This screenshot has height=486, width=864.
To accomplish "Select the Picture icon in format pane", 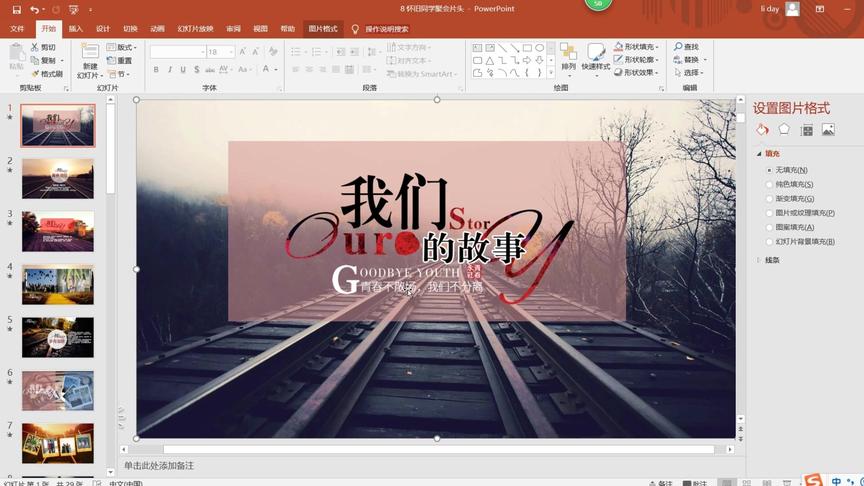I will (x=828, y=129).
